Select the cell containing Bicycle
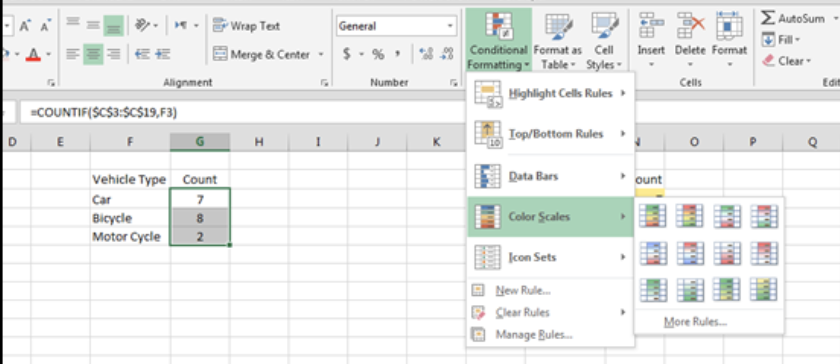This screenshot has height=364, width=840. point(130,218)
